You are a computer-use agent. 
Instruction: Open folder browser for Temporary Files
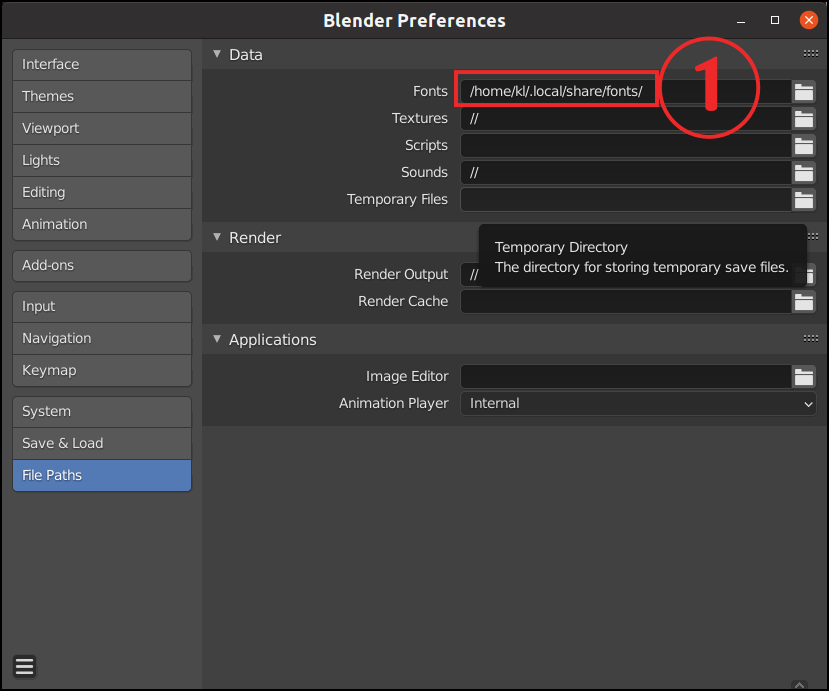click(x=804, y=200)
